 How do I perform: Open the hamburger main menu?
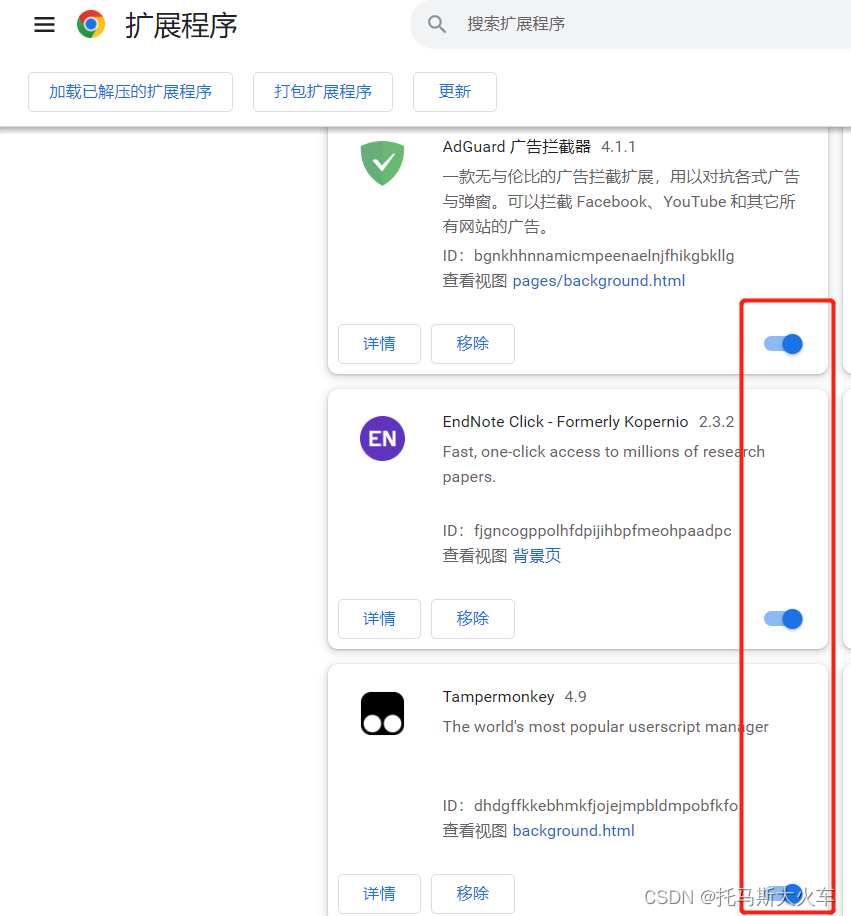tap(44, 25)
